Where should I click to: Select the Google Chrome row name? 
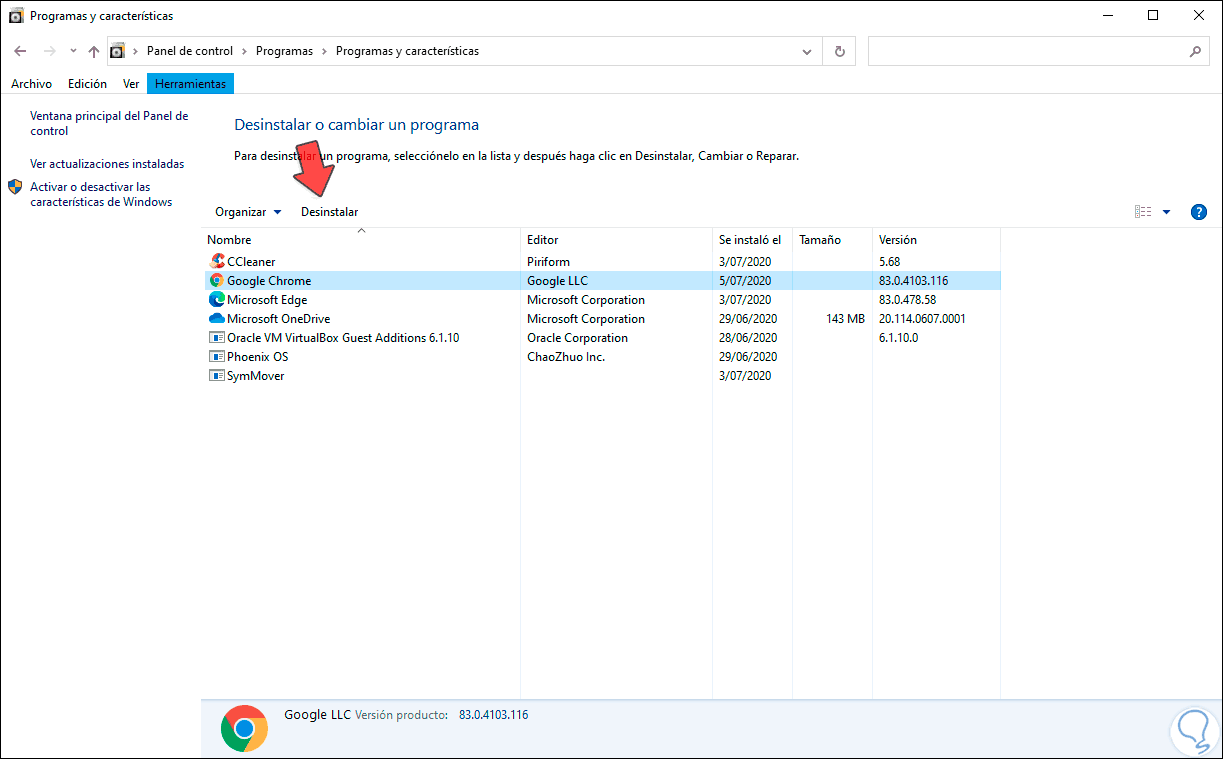(x=269, y=281)
